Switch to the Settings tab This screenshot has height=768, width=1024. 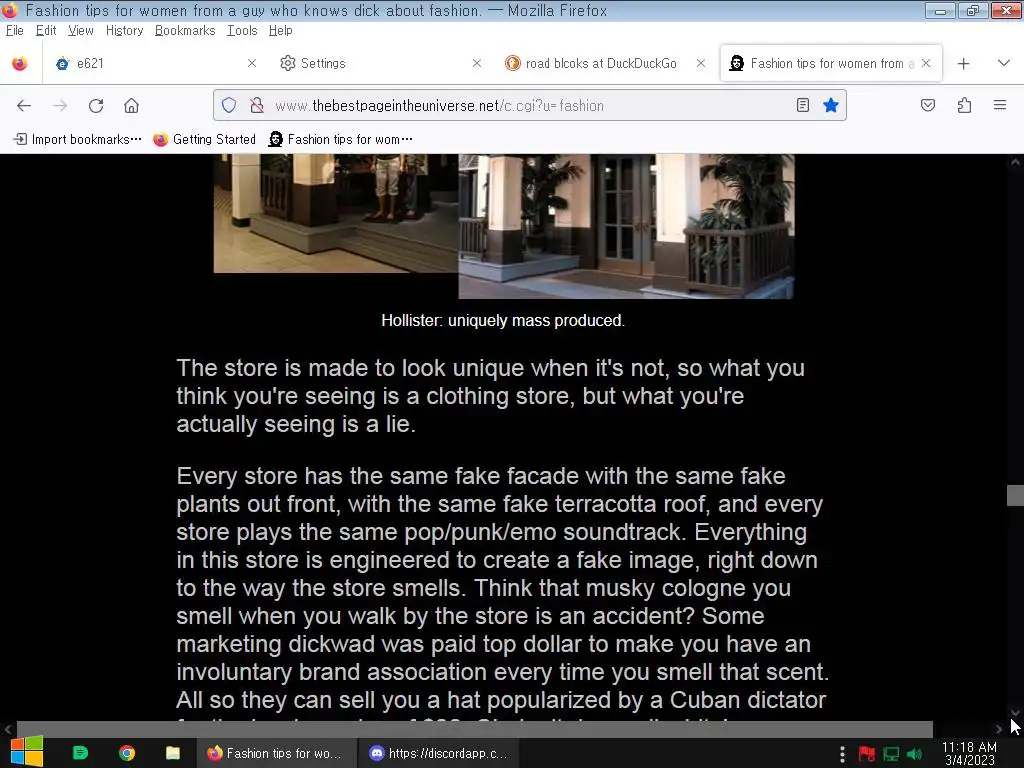(381, 63)
